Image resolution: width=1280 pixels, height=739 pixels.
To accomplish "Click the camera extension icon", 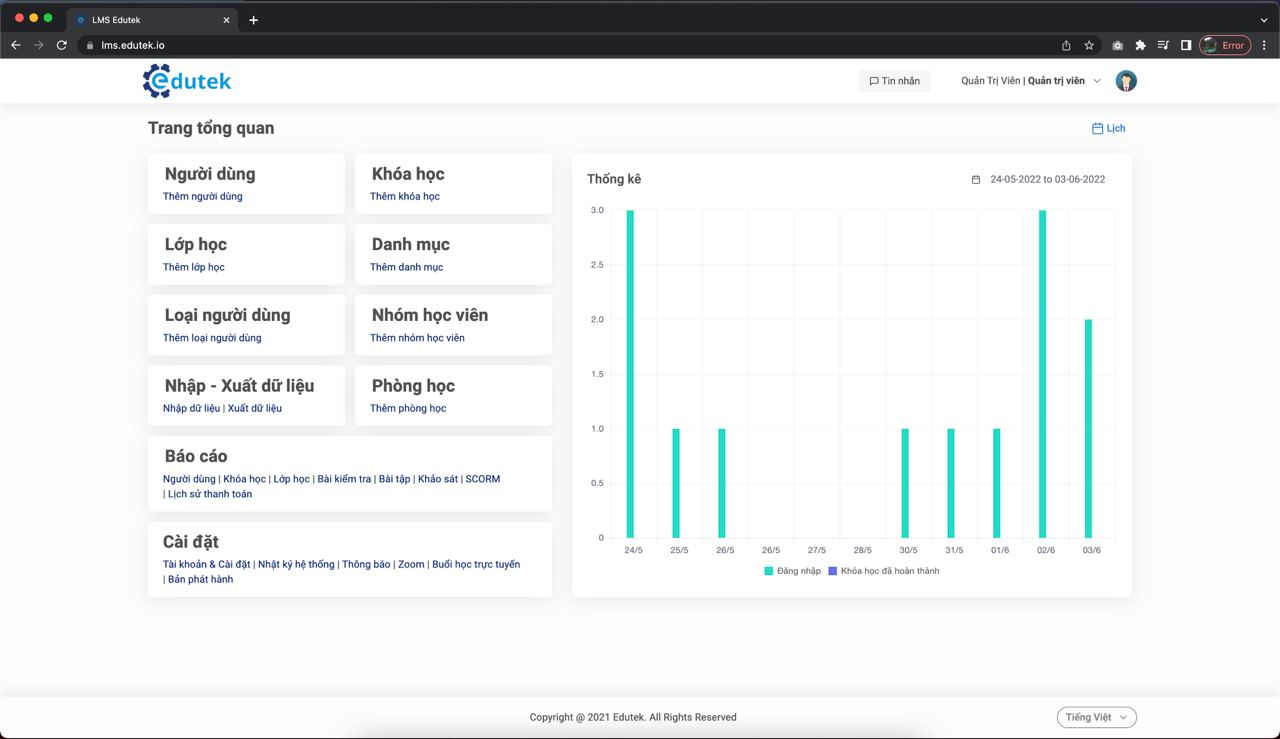I will pos(1117,45).
